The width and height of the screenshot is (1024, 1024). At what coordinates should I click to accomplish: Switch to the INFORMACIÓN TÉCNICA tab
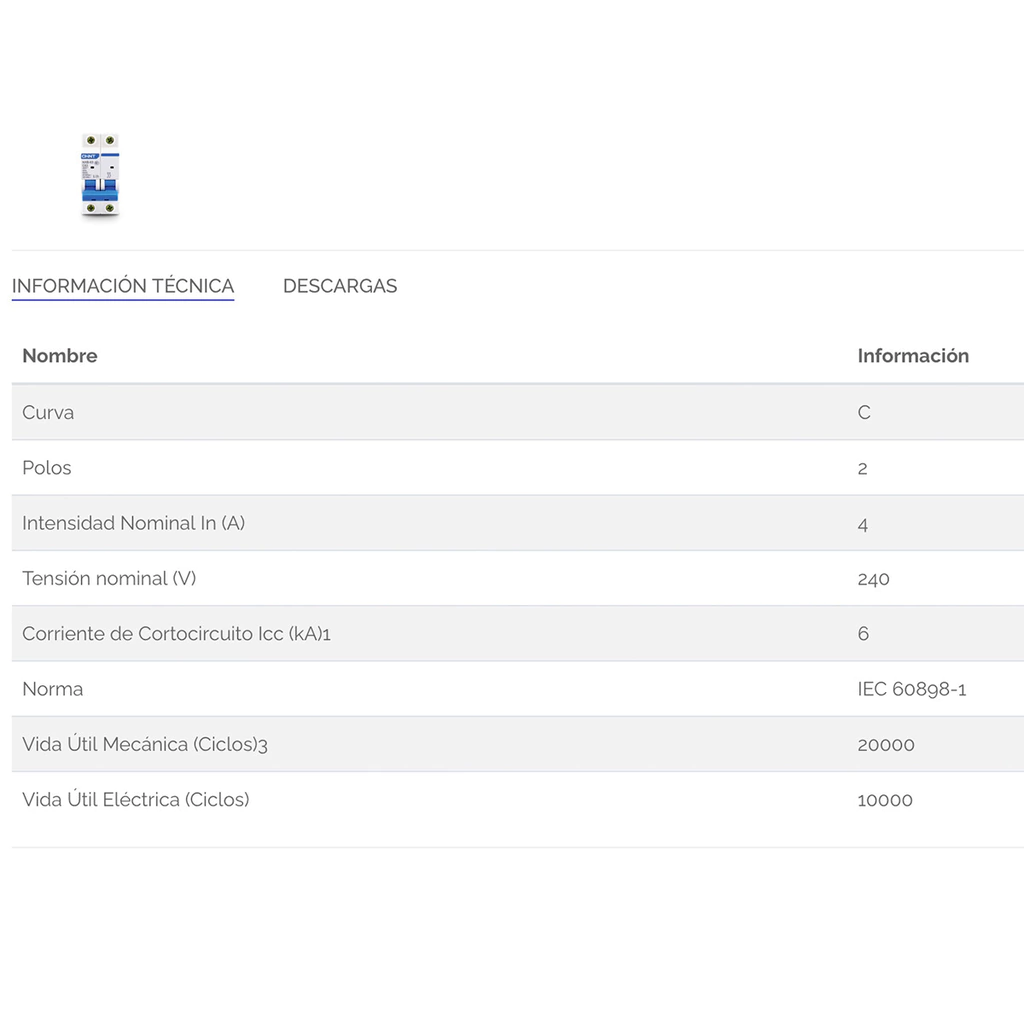[x=123, y=286]
